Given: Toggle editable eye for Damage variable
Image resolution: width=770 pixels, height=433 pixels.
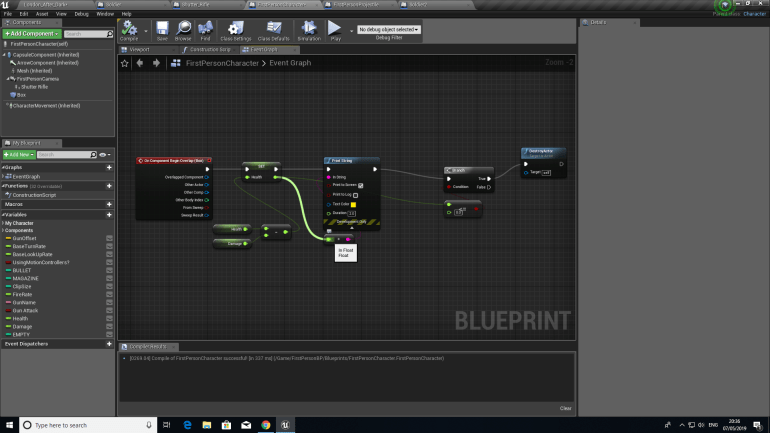Looking at the screenshot, I should coord(110,326).
